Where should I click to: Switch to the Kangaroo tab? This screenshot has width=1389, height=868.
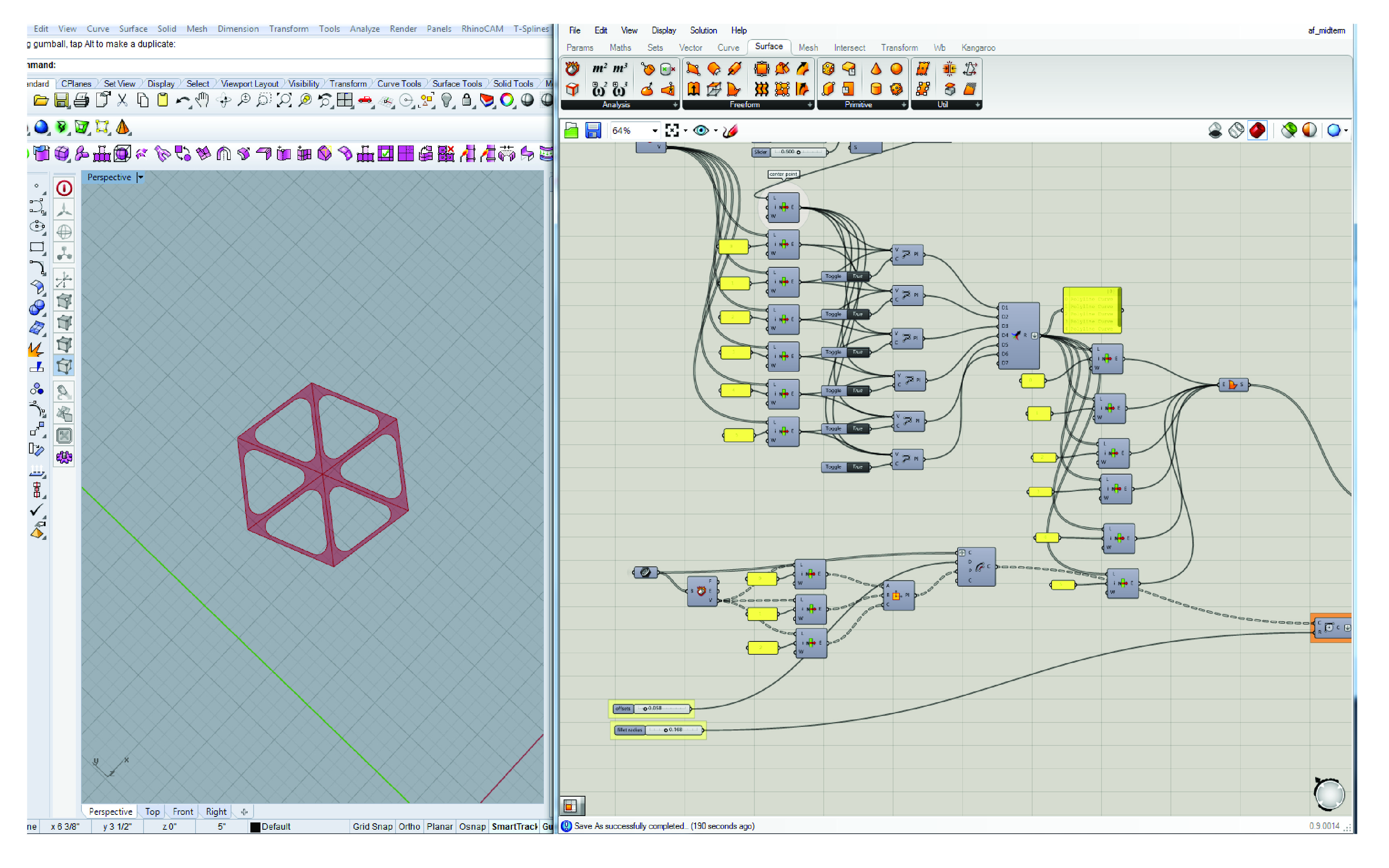point(978,48)
